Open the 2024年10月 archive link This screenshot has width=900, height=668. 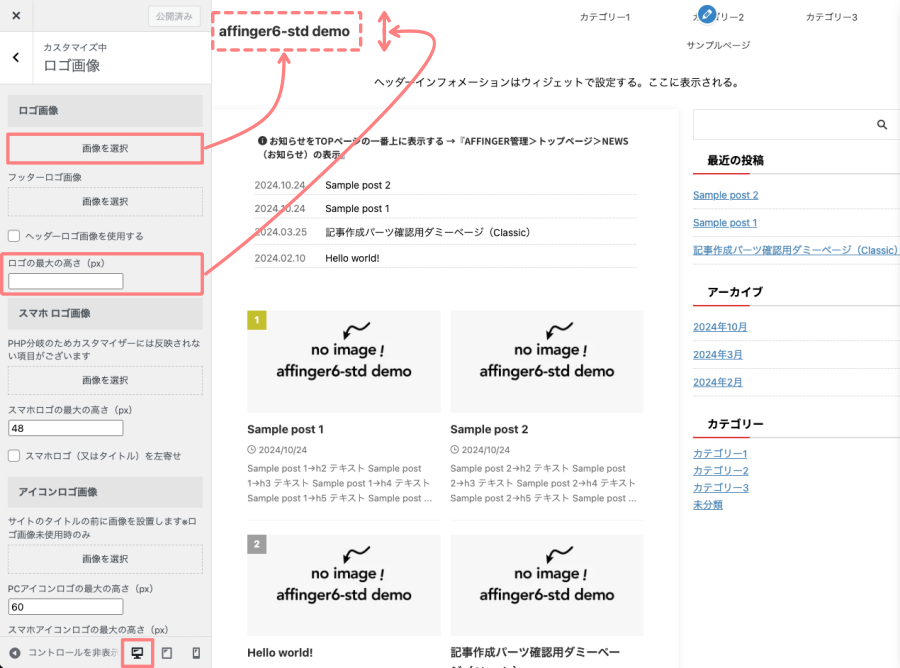[720, 326]
